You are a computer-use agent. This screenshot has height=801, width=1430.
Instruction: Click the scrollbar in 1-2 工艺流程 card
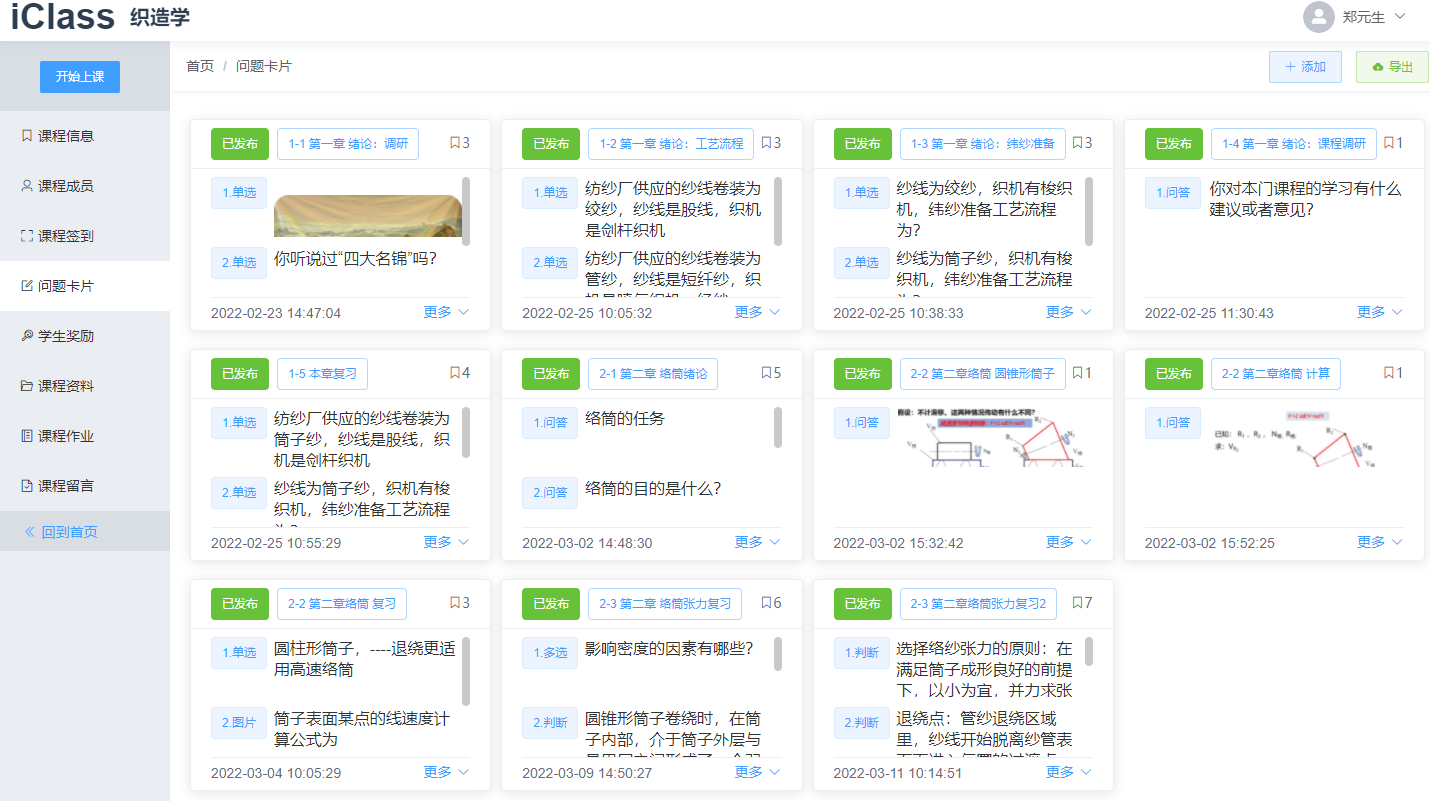[778, 212]
